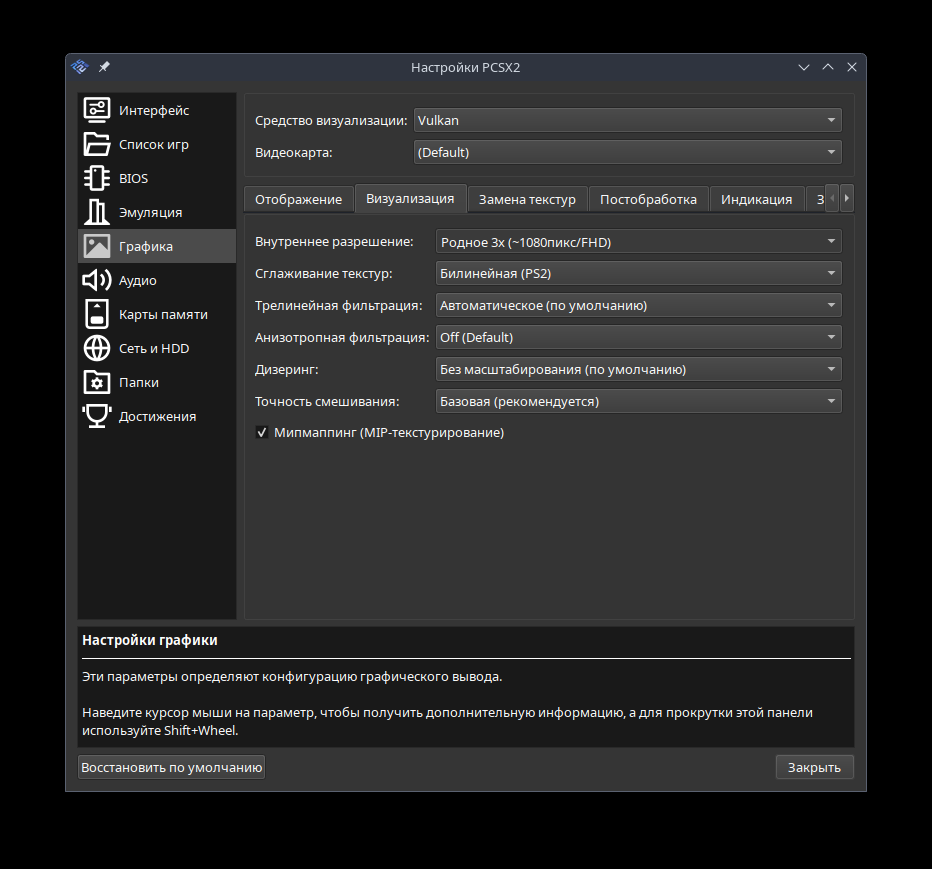Click the Восстановить по умолчанию button
Image resolution: width=932 pixels, height=869 pixels.
pos(171,767)
